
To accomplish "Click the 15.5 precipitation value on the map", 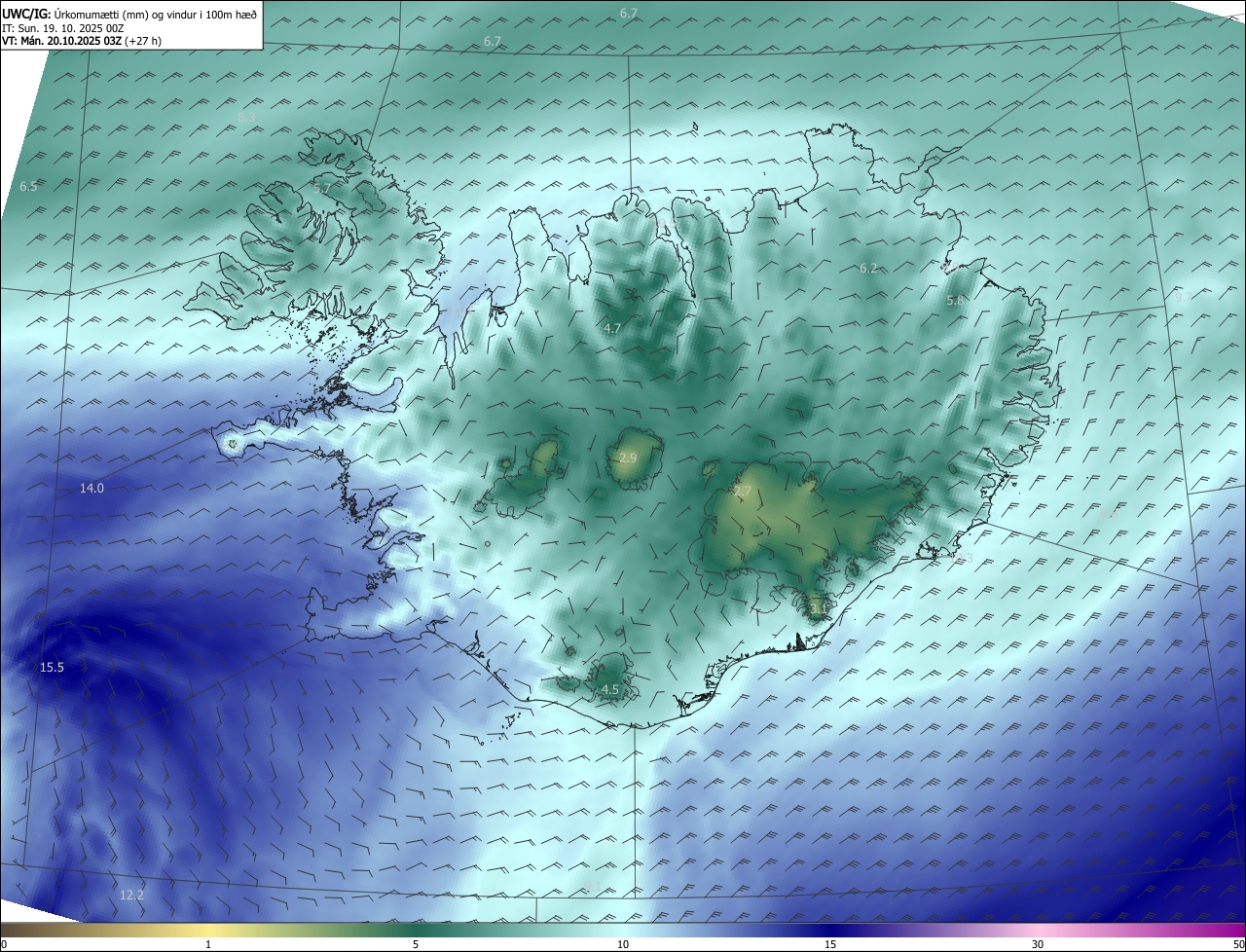I will pos(52,668).
